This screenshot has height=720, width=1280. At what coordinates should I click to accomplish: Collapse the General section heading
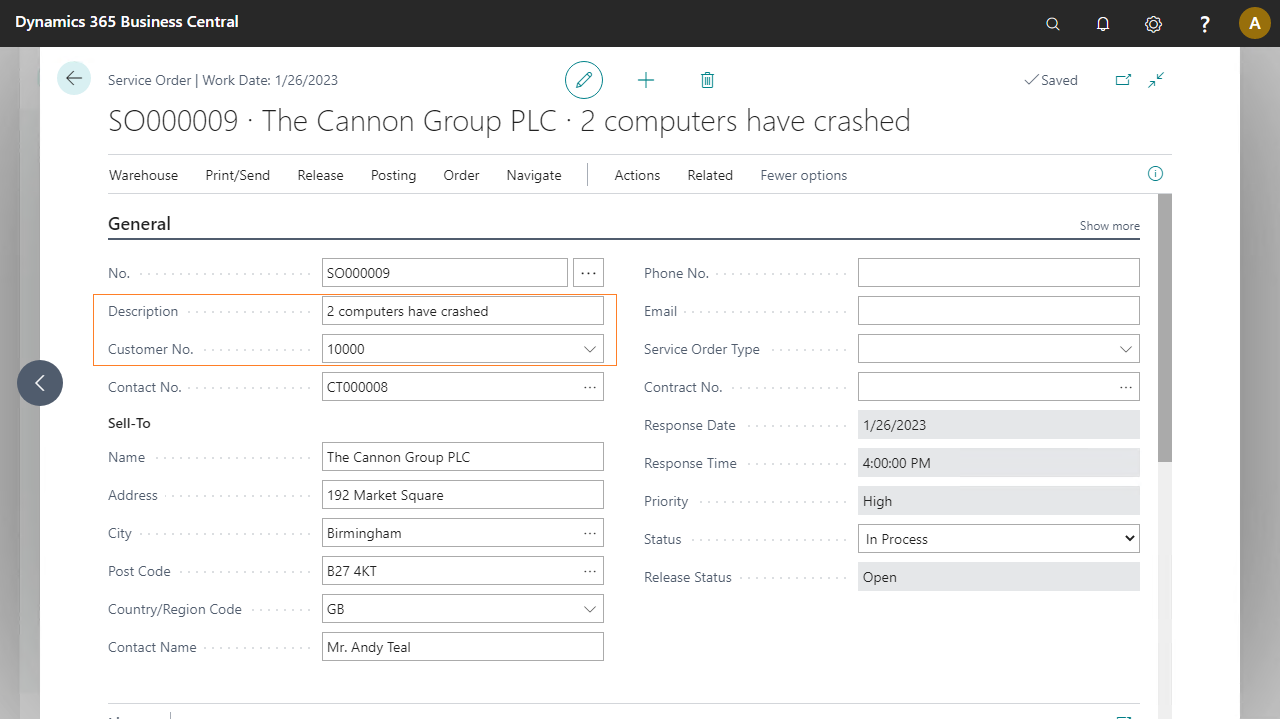(139, 224)
